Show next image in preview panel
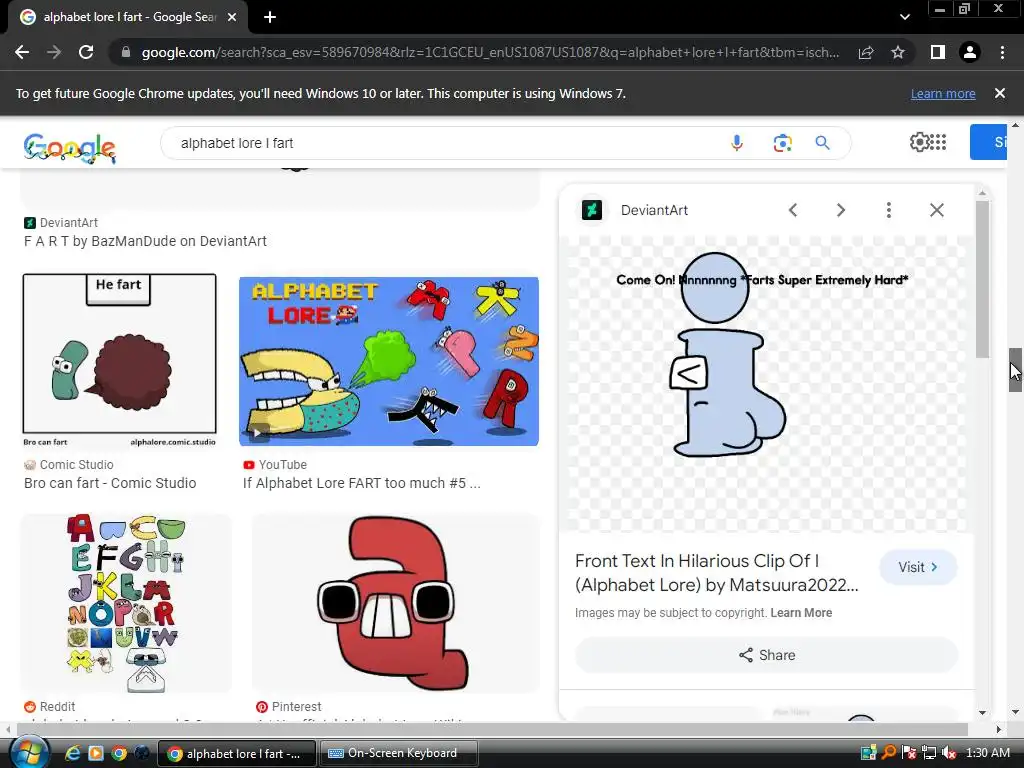The height and width of the screenshot is (768, 1024). 840,210
